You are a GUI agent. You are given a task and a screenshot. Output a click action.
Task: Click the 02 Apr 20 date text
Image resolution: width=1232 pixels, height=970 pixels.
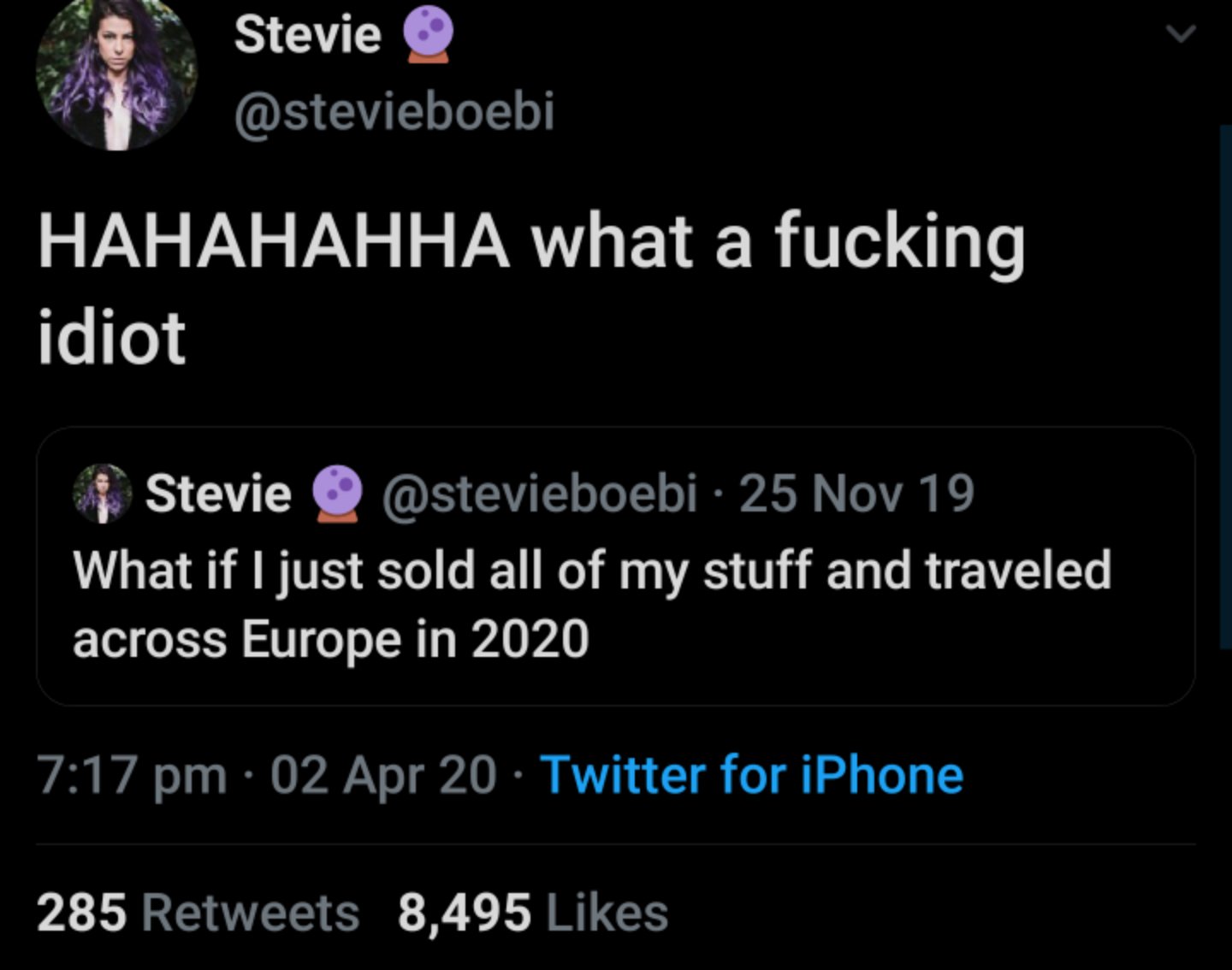[x=381, y=774]
